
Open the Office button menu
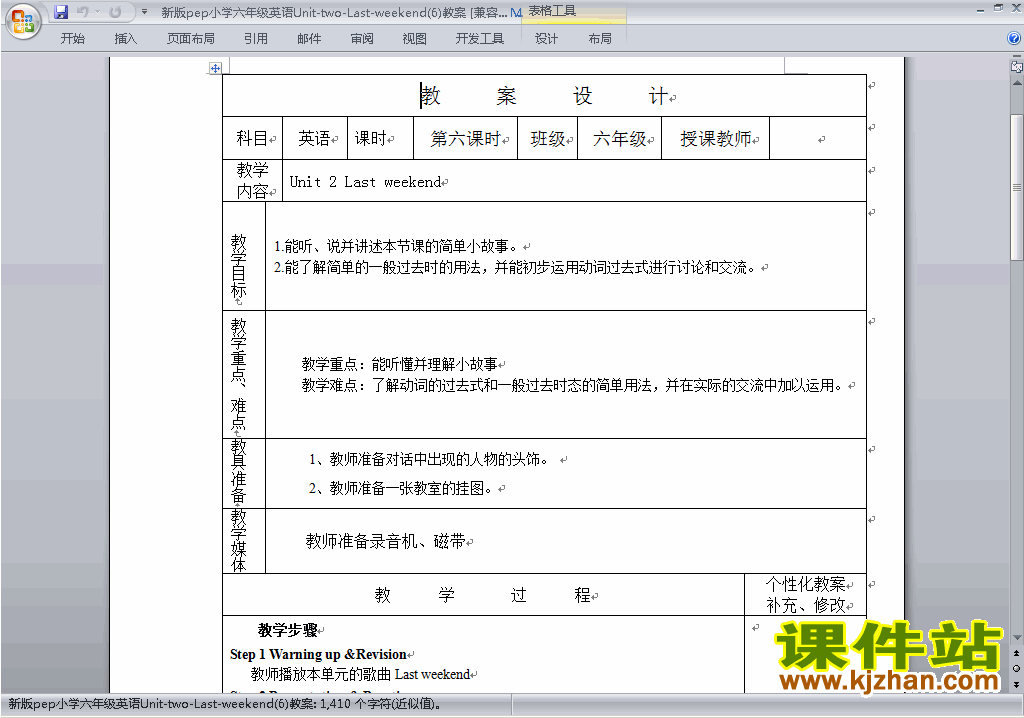23,21
